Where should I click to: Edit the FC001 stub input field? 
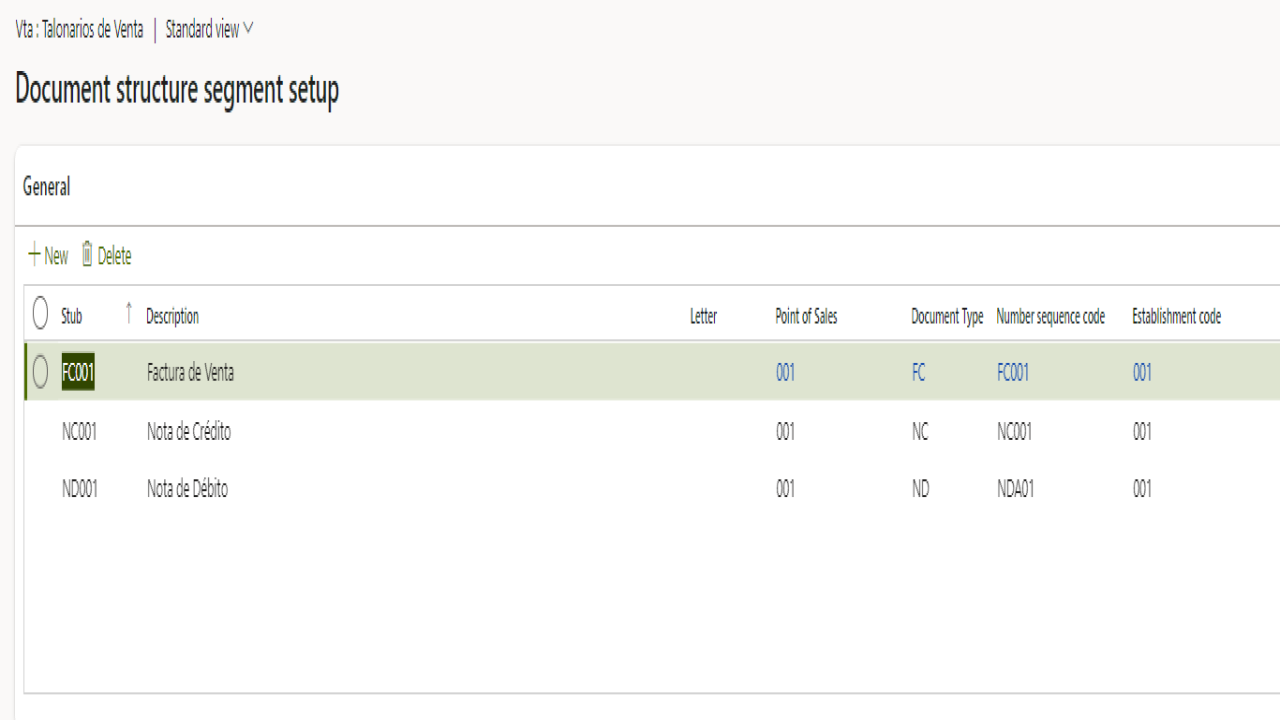[x=78, y=372]
